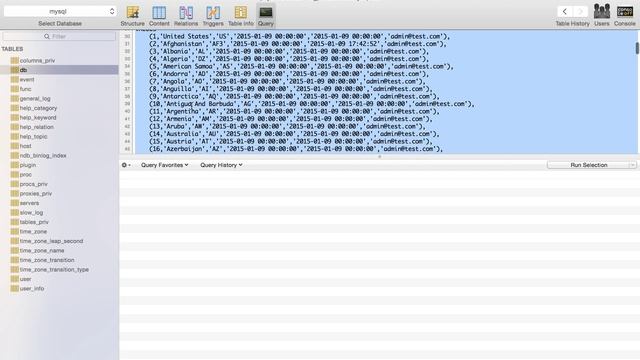Go forward in Table History
This screenshot has width=640, height=360.
coord(580,11)
